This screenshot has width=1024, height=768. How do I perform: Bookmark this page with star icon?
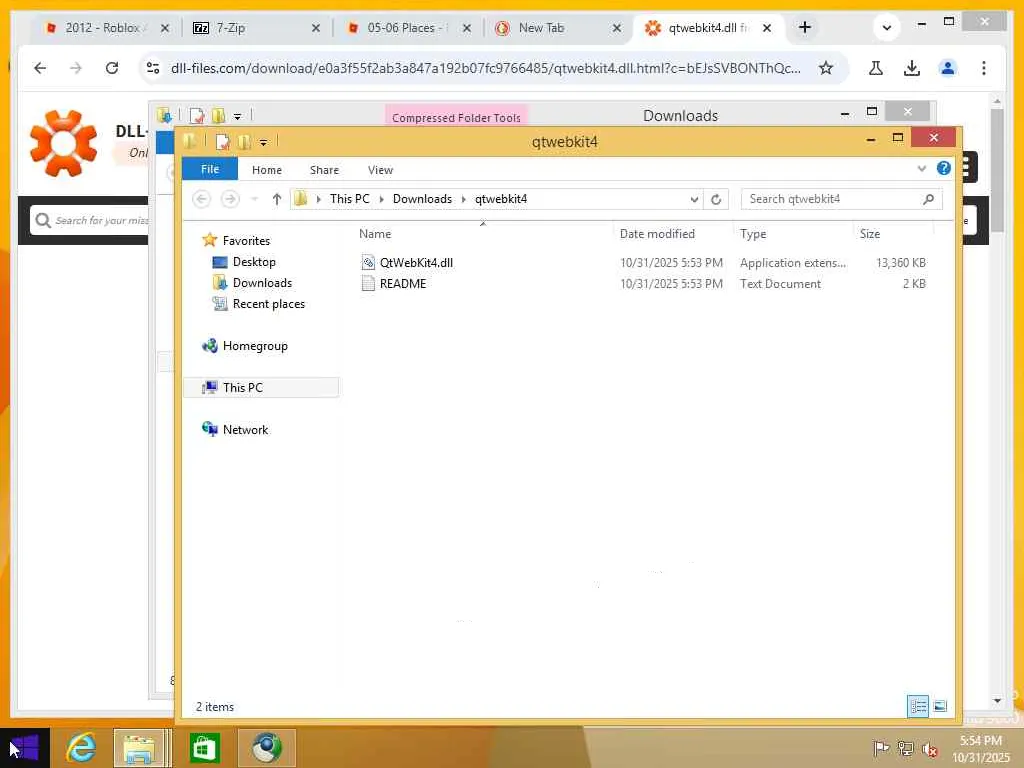[825, 68]
